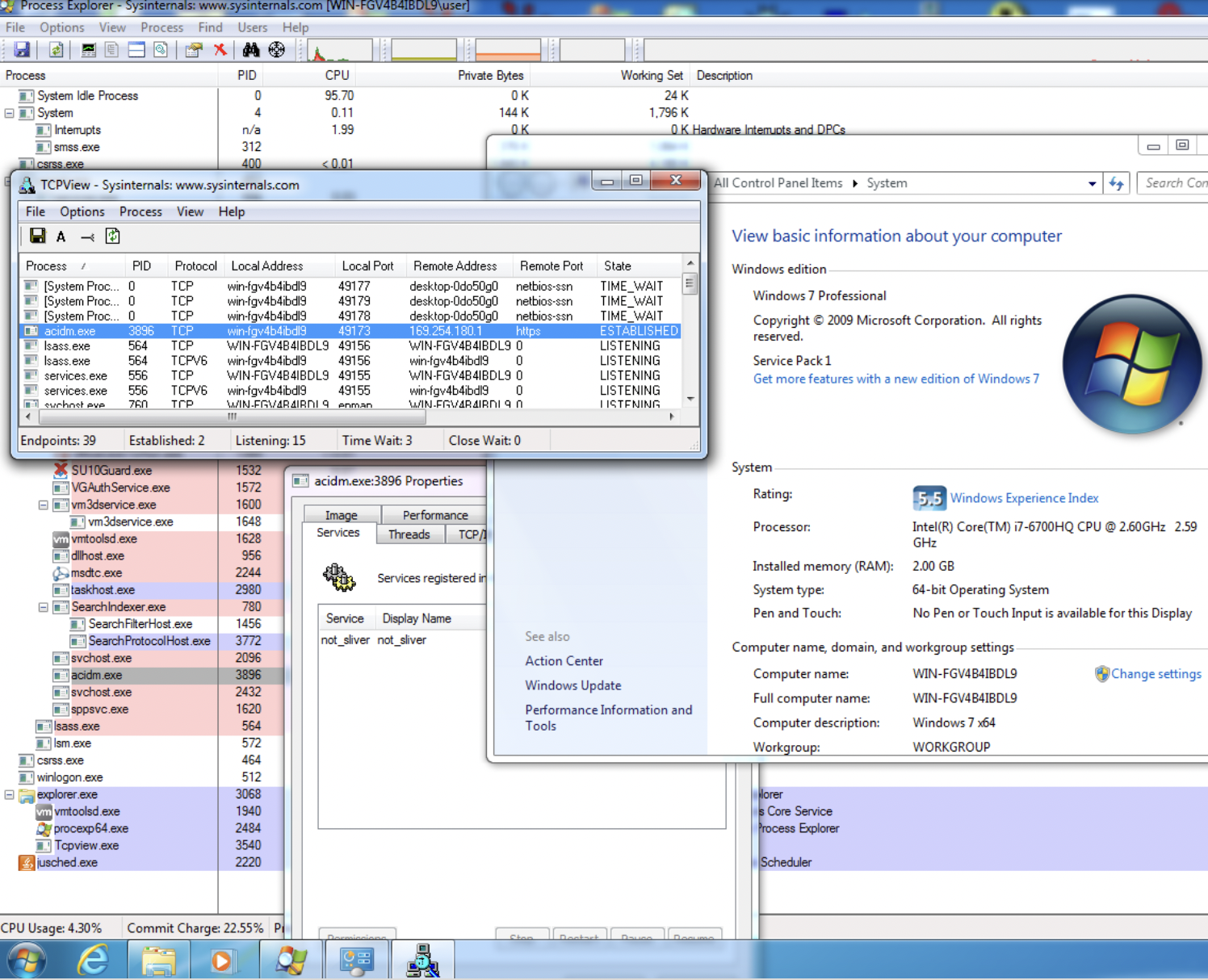
Task: Click the TCPView list scroll-down arrow
Action: coord(690,398)
